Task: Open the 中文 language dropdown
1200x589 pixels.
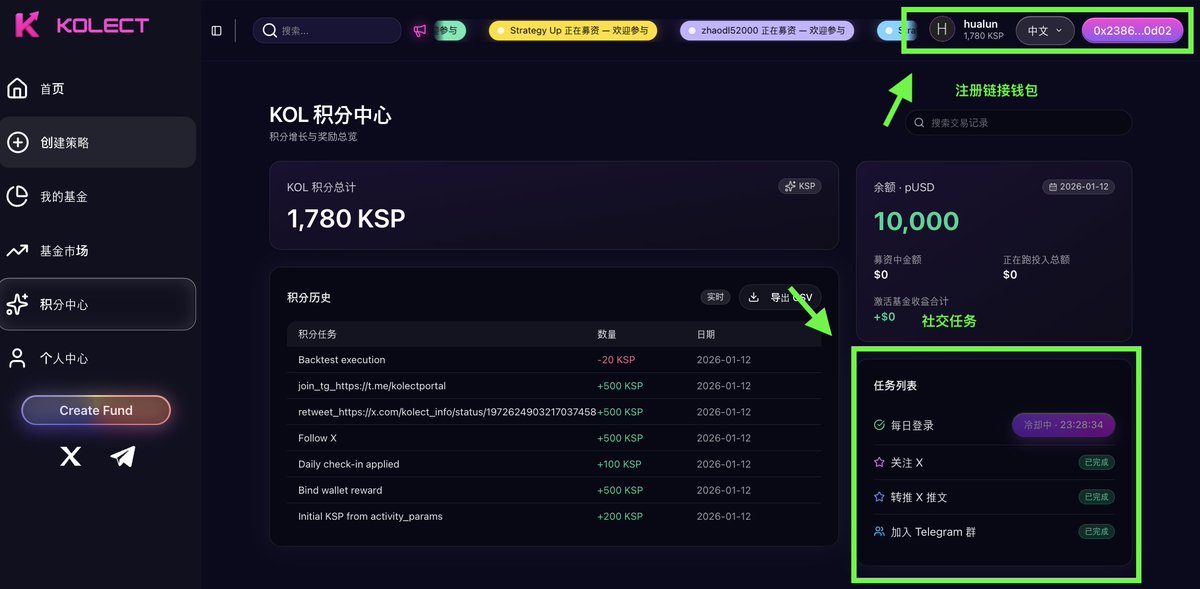Action: click(x=1045, y=31)
